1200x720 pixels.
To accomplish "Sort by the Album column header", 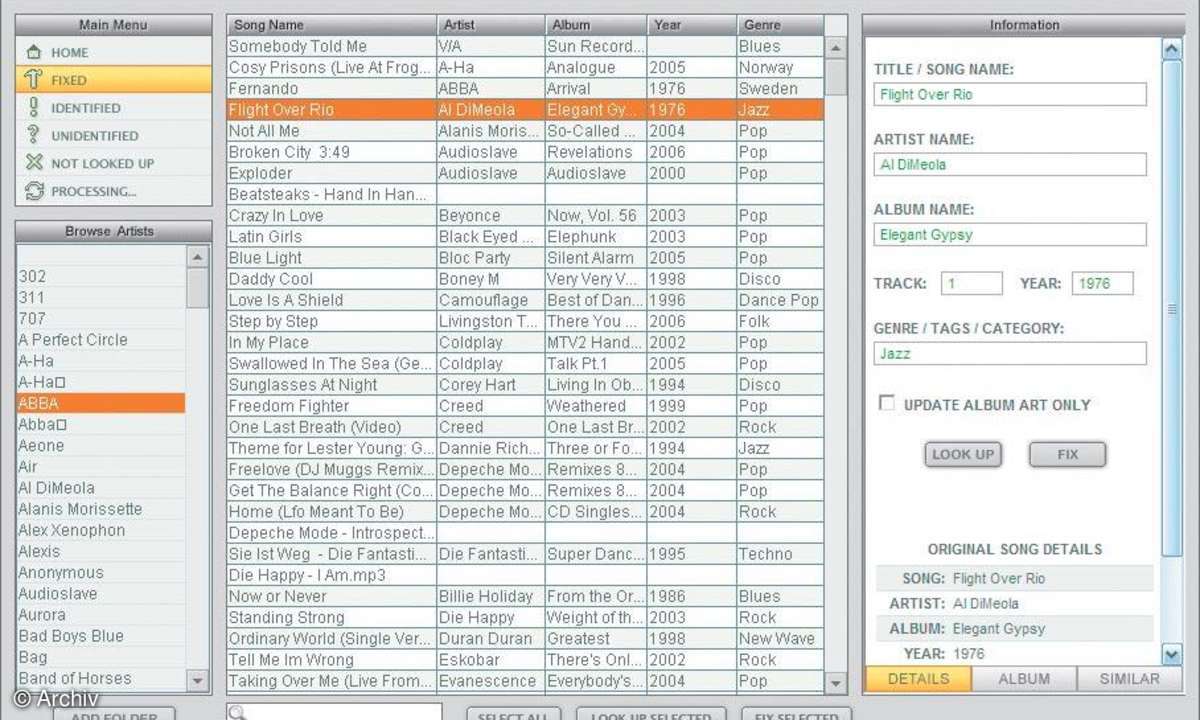I will coord(597,24).
